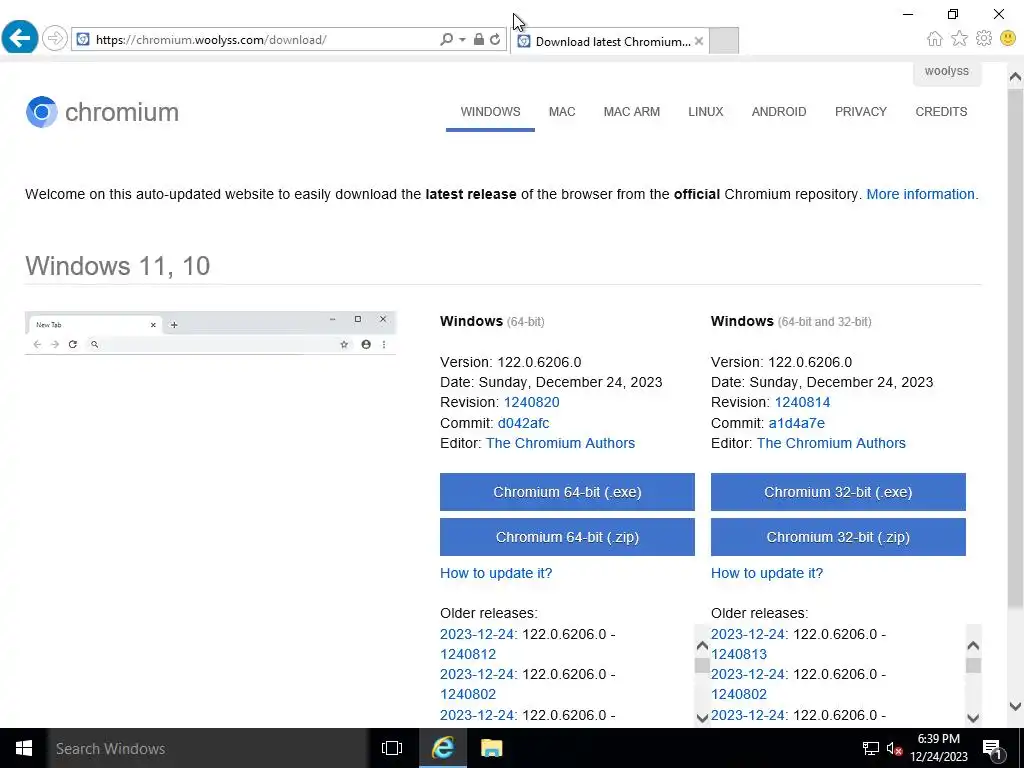Open the WINDOWS nav tab
1024x768 pixels.
point(490,112)
